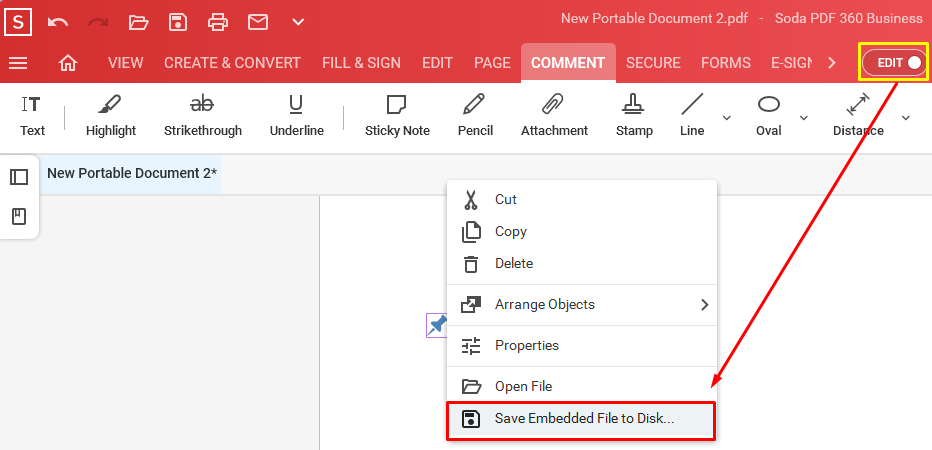The image size is (932, 450).
Task: Open Properties from context menu
Action: [581, 345]
